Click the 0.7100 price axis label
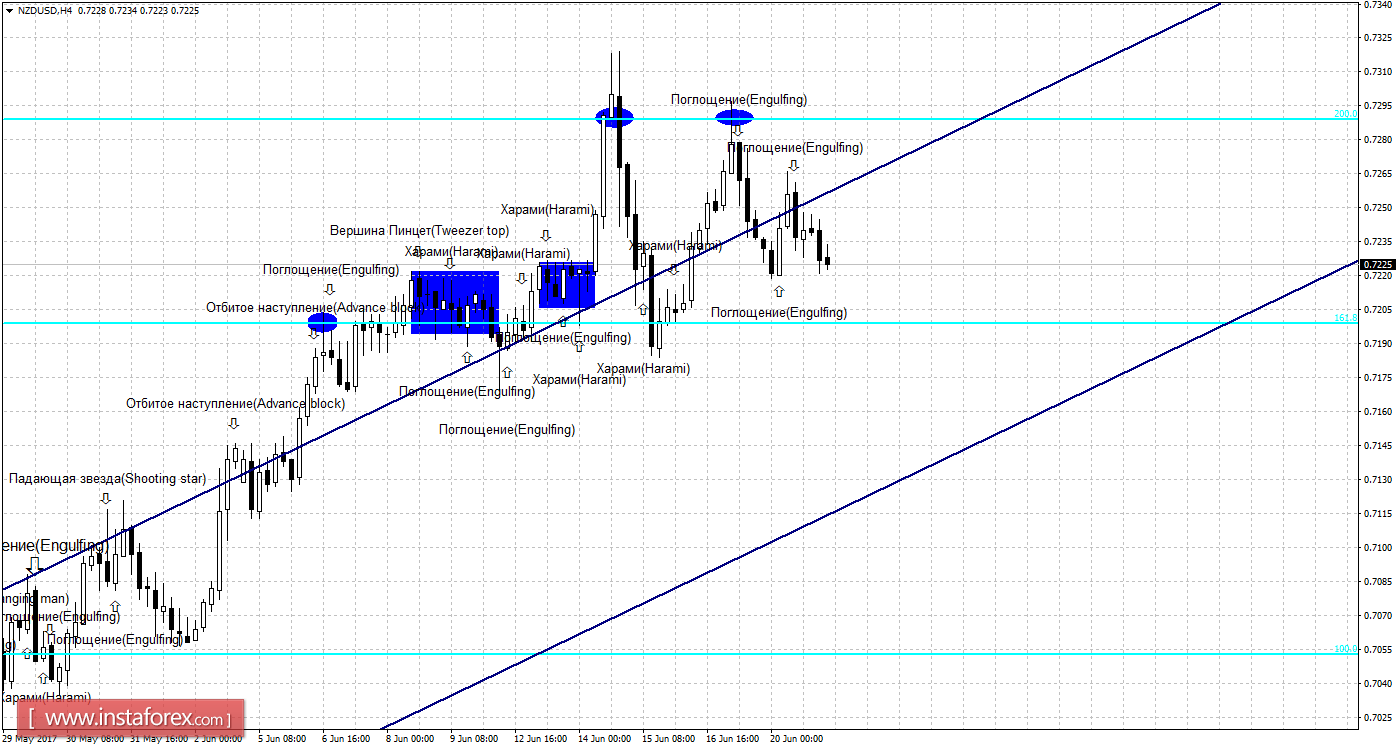 tap(1377, 548)
